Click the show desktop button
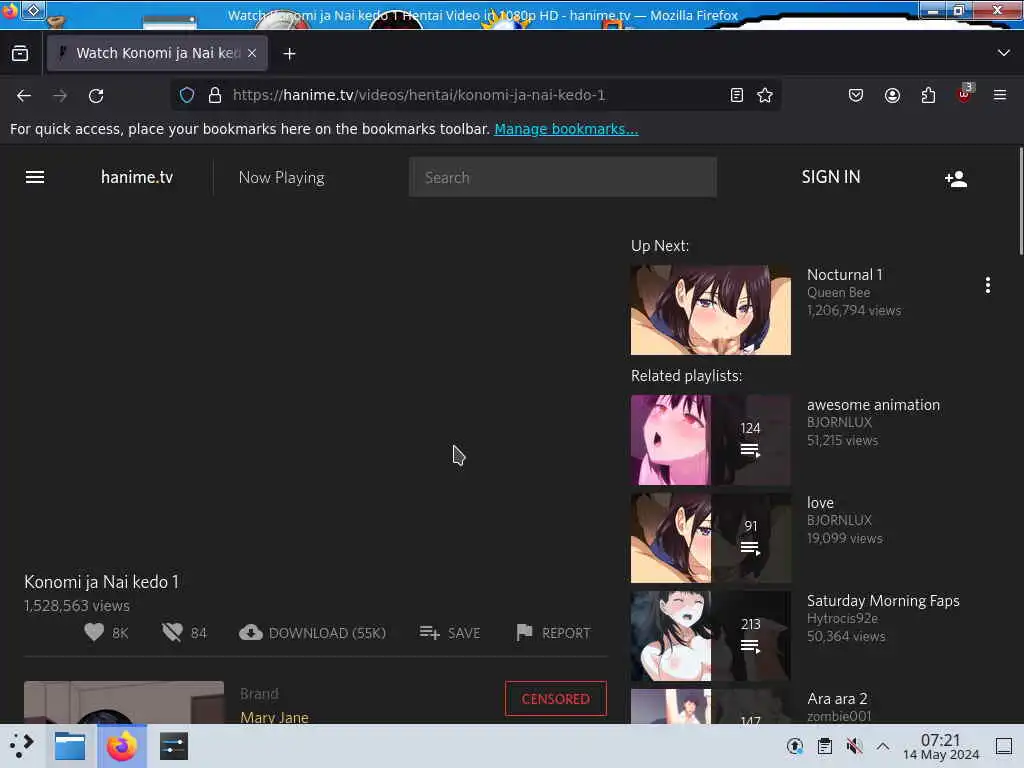Image resolution: width=1024 pixels, height=768 pixels. (1004, 746)
